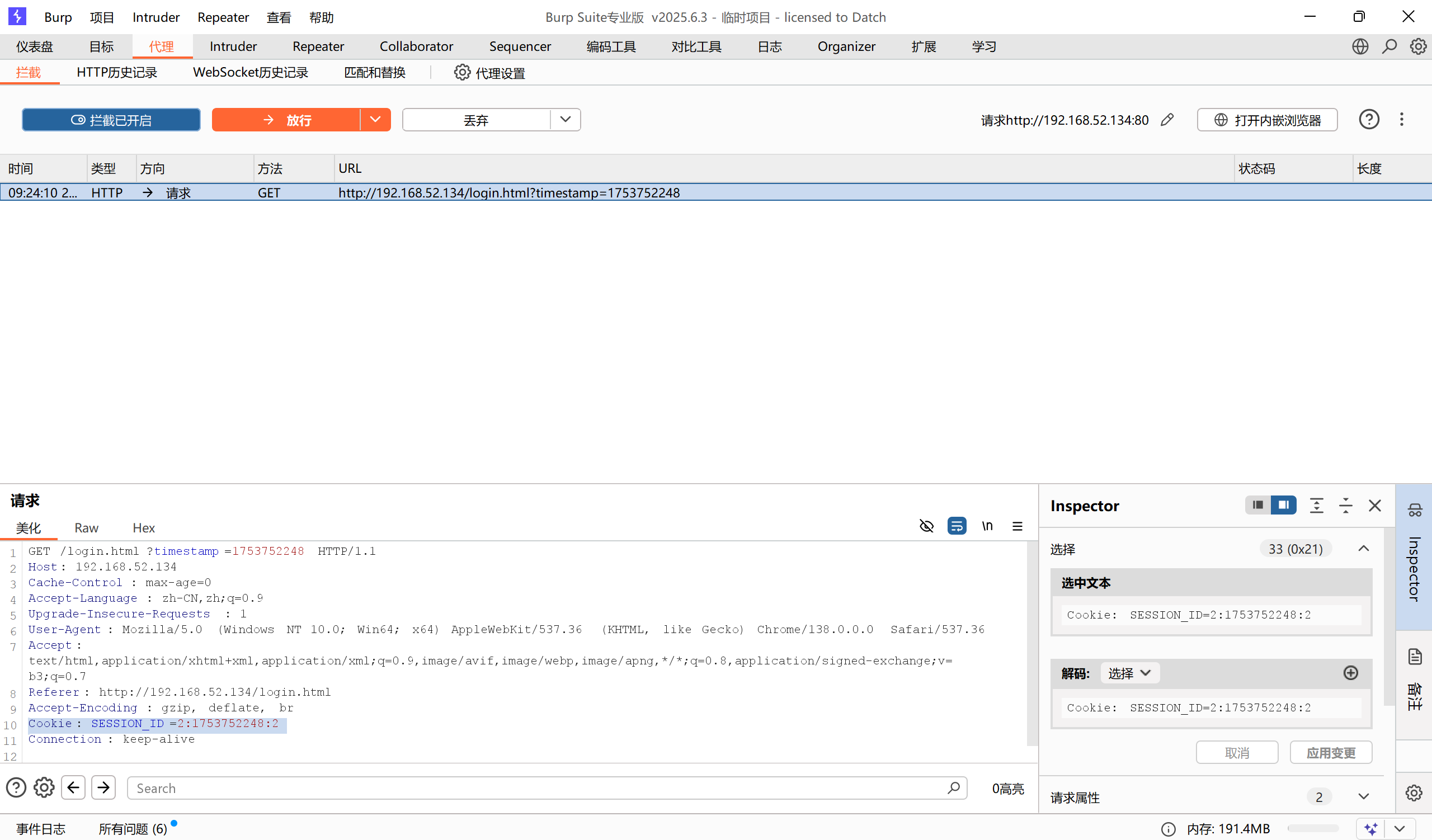The height and width of the screenshot is (840, 1432).
Task: Click the proxy settings gear icon
Action: pyautogui.click(x=462, y=73)
